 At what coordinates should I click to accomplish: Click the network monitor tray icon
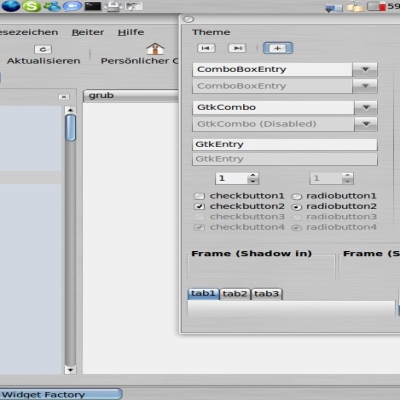[x=334, y=8]
